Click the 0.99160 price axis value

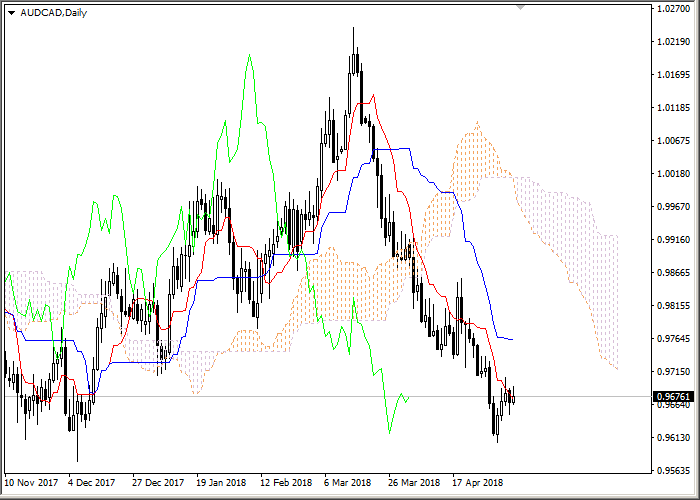coord(674,240)
